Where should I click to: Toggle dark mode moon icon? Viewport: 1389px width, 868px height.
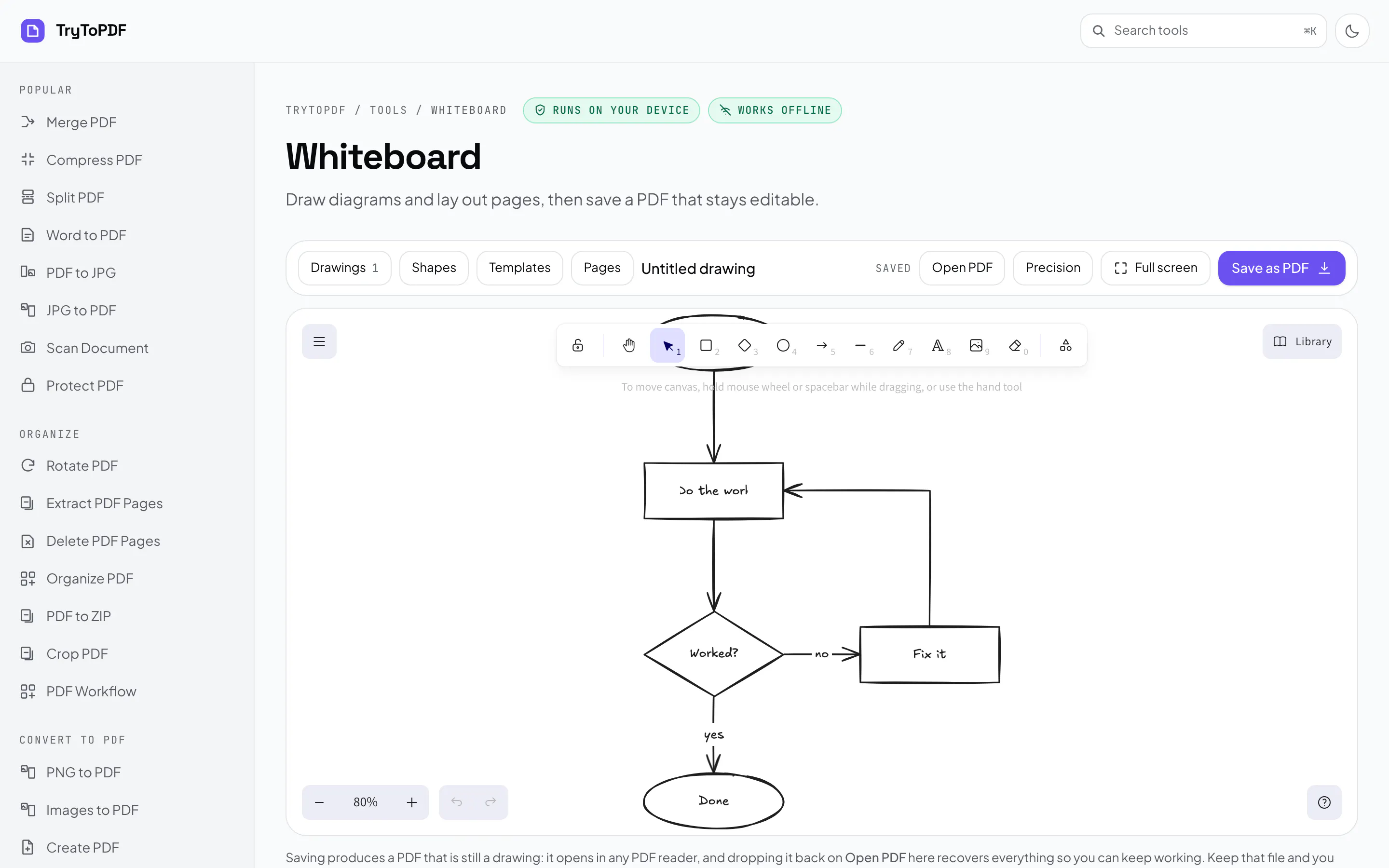tap(1352, 31)
